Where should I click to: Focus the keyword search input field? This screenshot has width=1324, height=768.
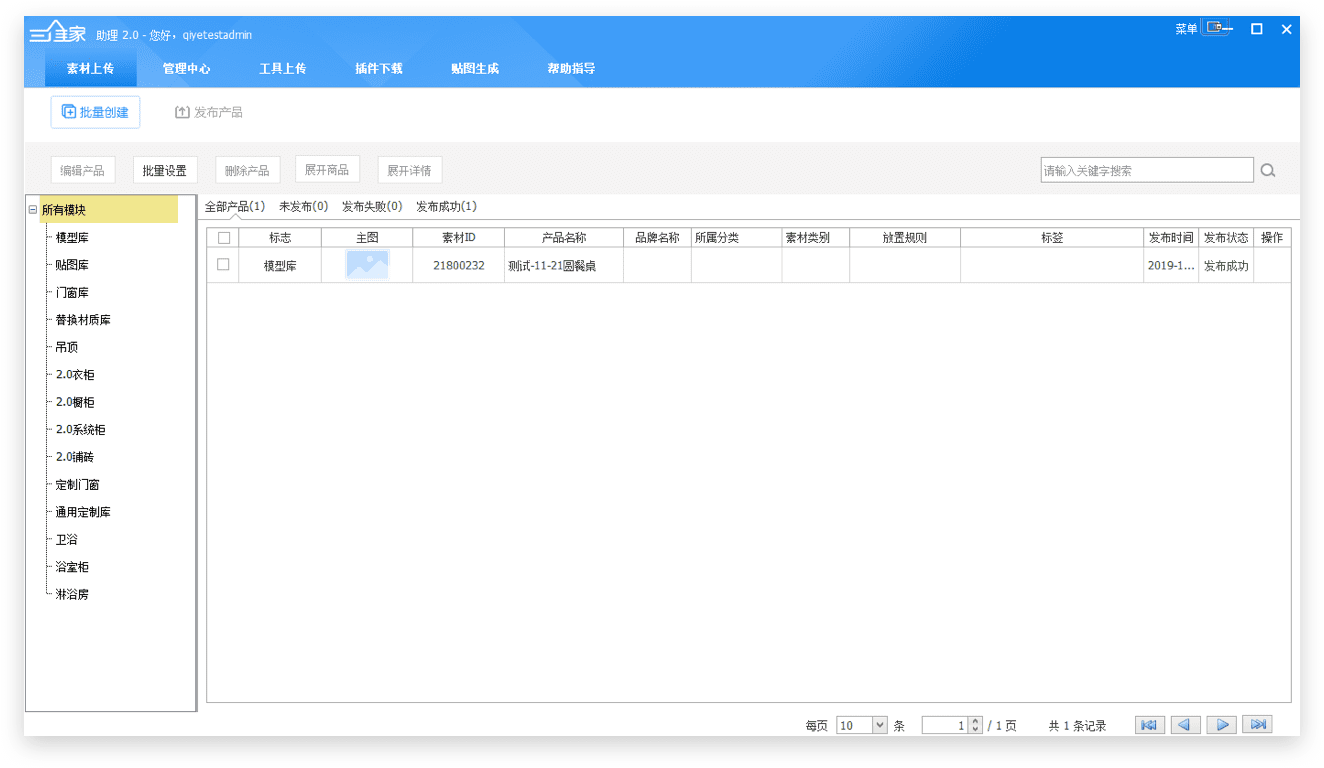1147,170
